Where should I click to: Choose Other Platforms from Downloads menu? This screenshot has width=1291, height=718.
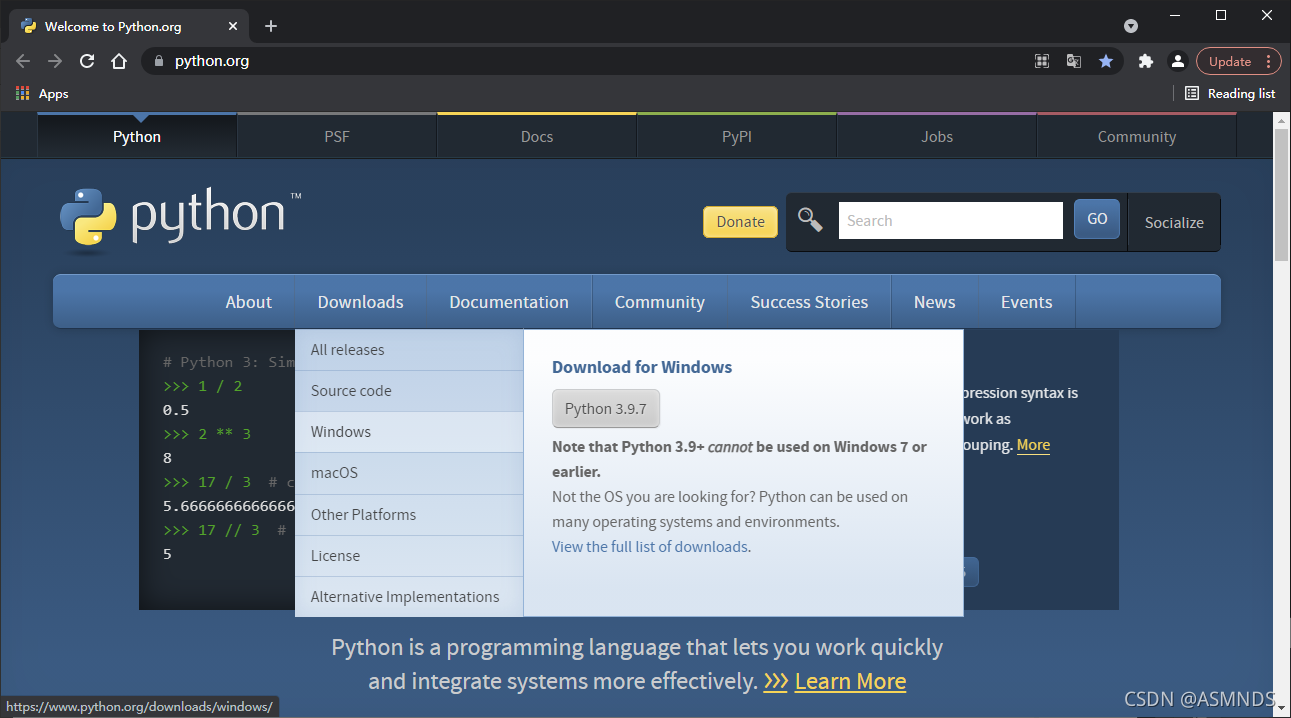tap(409, 515)
